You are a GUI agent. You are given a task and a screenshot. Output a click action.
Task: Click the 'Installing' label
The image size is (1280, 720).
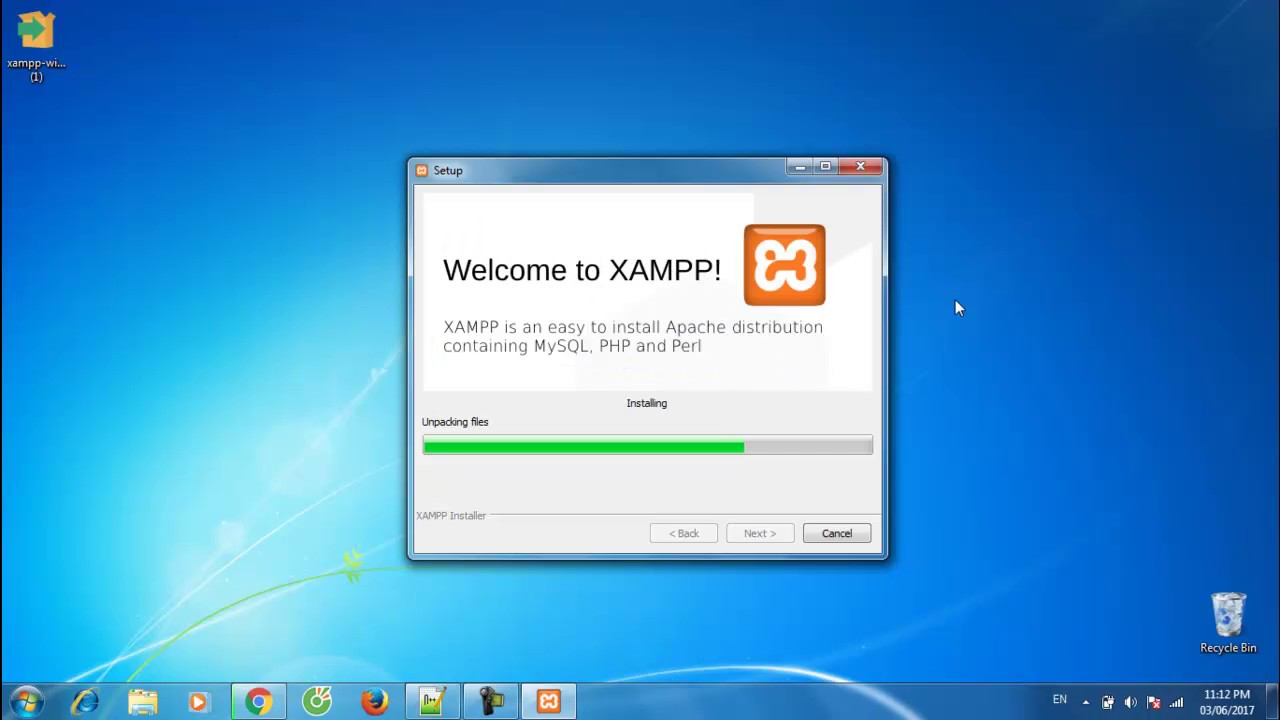(647, 403)
